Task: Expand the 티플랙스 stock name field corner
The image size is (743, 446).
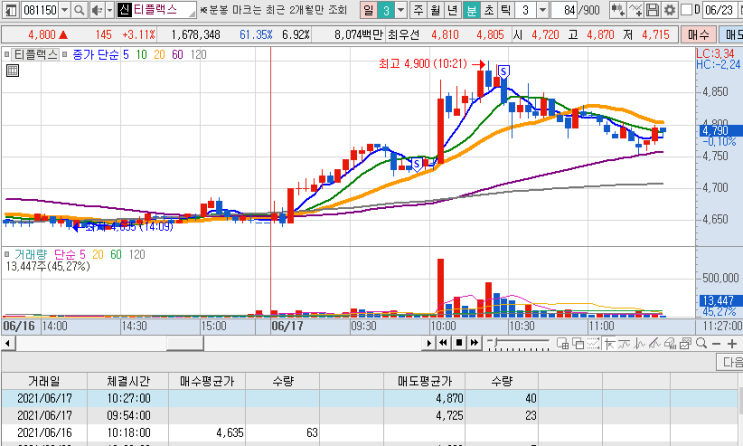Action: pyautogui.click(x=192, y=14)
